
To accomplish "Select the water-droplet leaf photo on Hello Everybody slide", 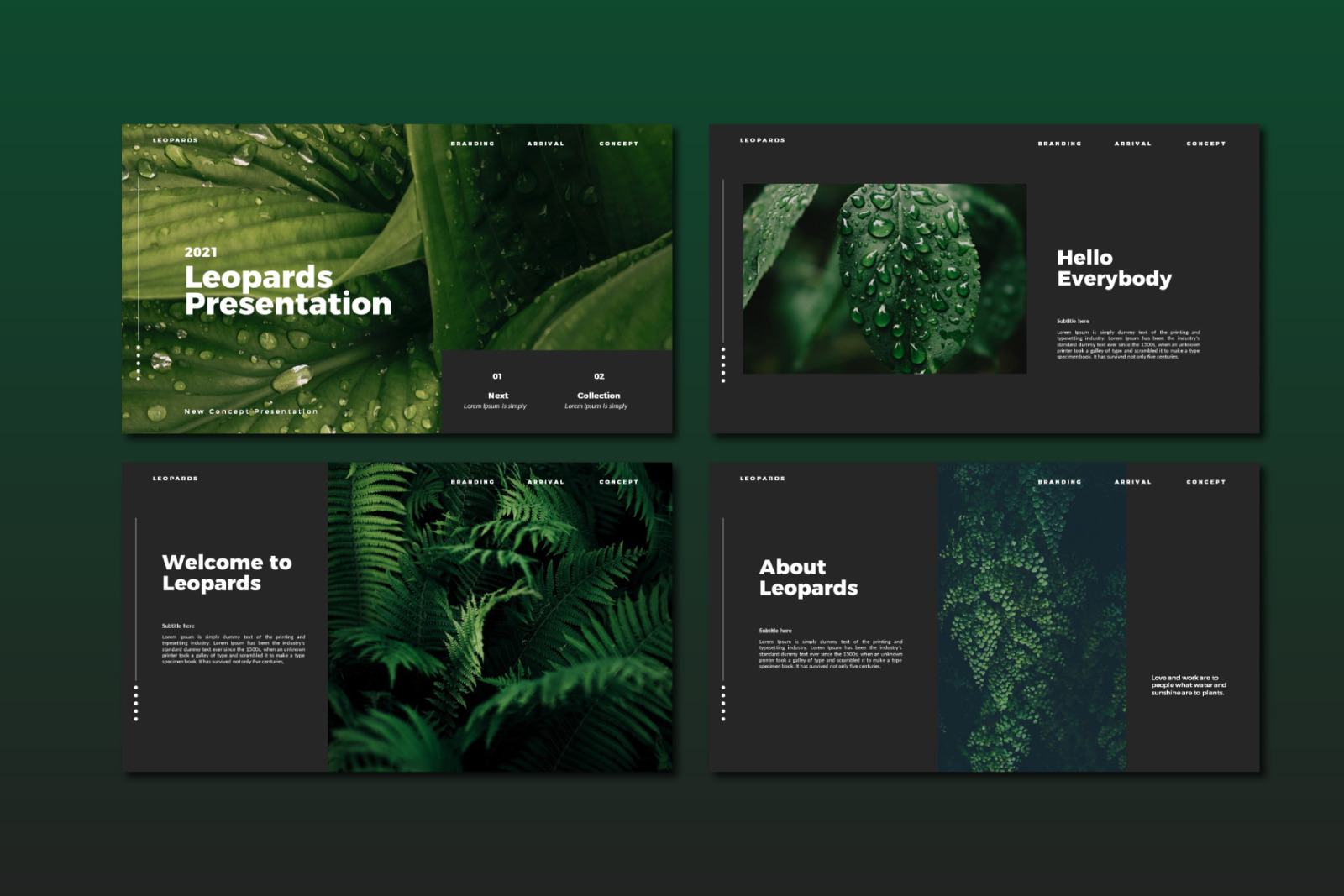I will pyautogui.click(x=884, y=279).
